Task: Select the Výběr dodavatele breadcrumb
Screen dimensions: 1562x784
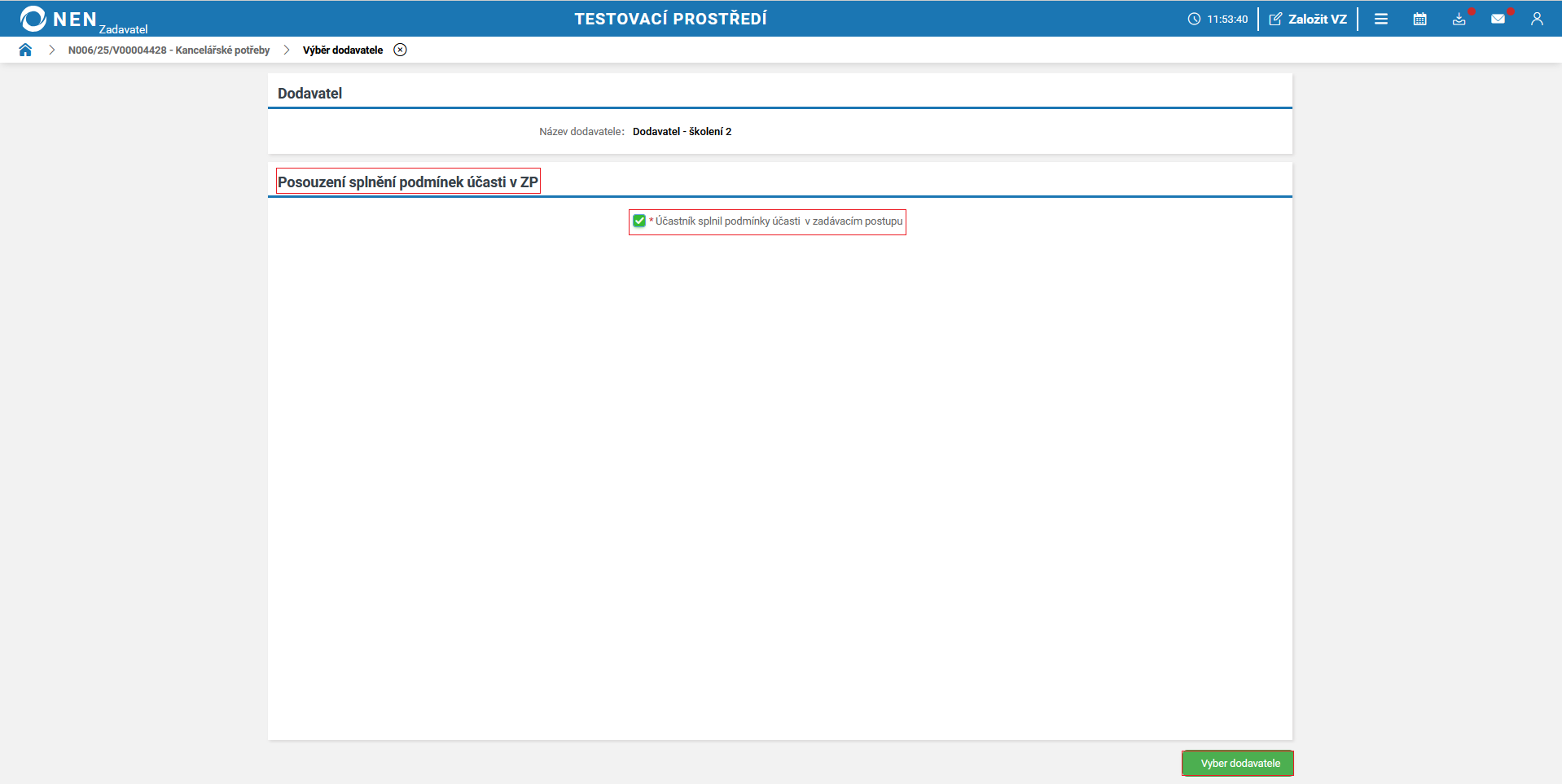Action: point(343,50)
